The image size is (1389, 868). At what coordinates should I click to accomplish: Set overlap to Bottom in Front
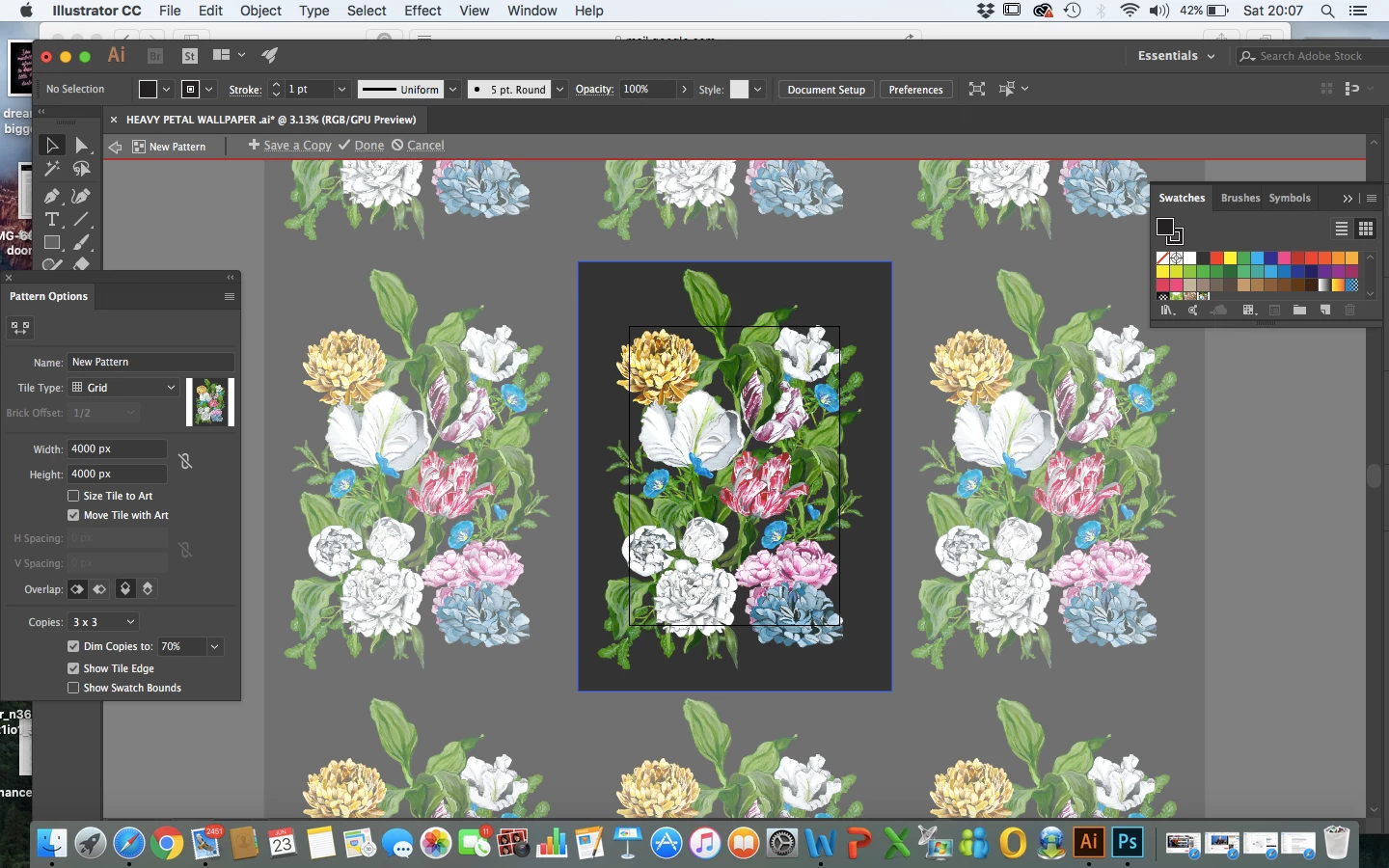coord(148,589)
